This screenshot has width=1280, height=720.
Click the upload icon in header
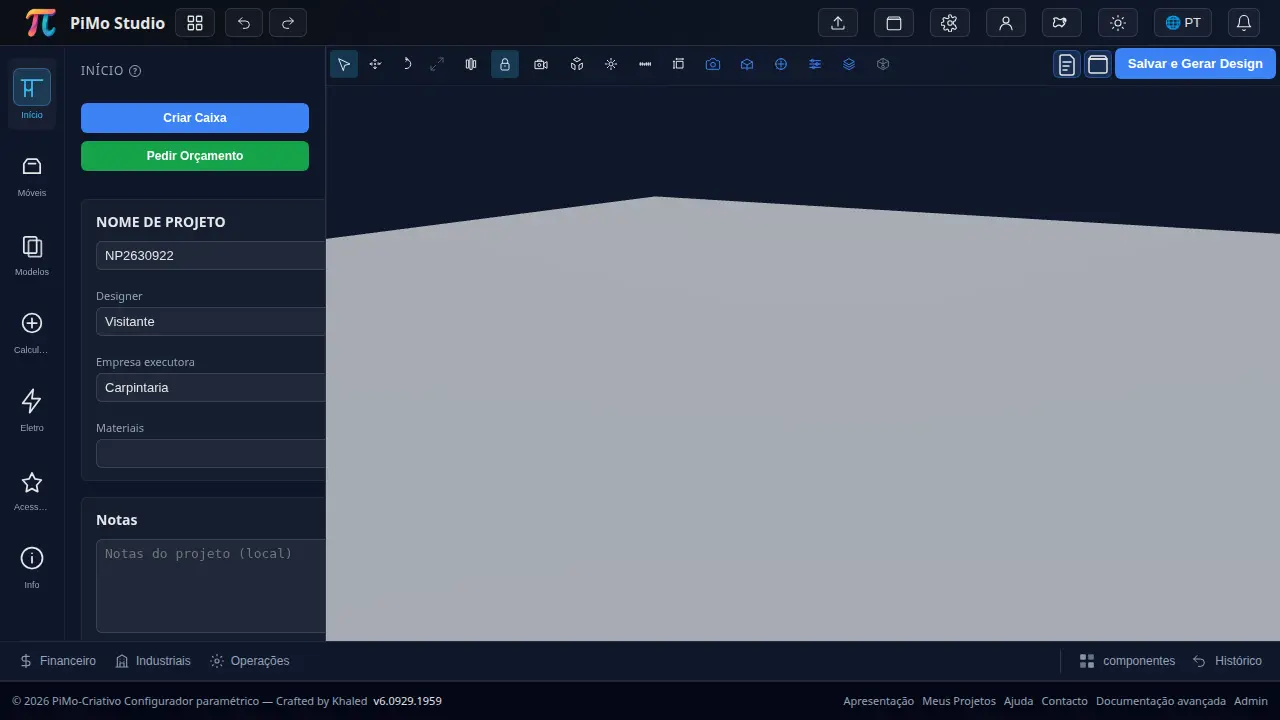pos(838,23)
